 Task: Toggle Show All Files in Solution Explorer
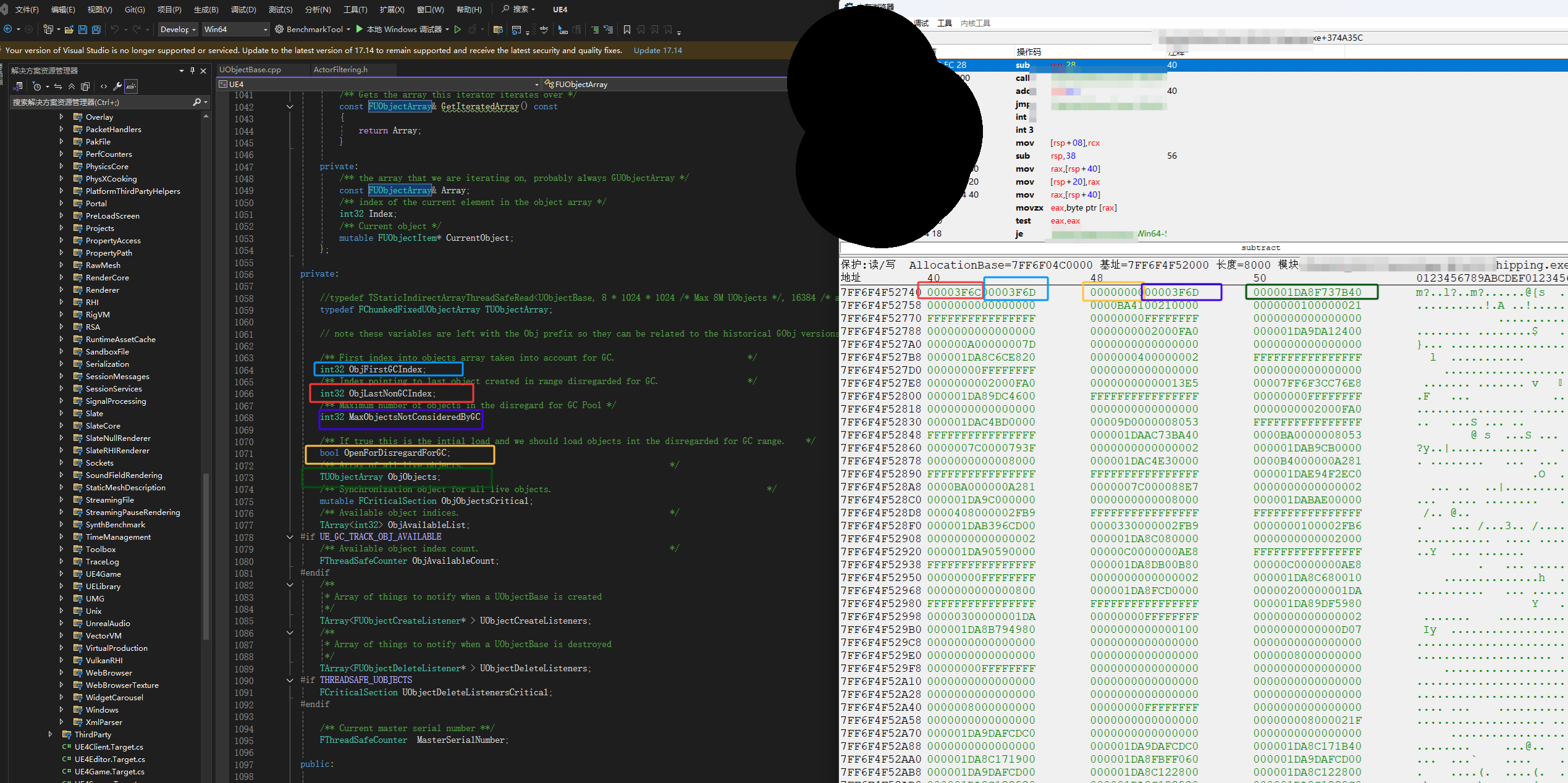[x=85, y=86]
